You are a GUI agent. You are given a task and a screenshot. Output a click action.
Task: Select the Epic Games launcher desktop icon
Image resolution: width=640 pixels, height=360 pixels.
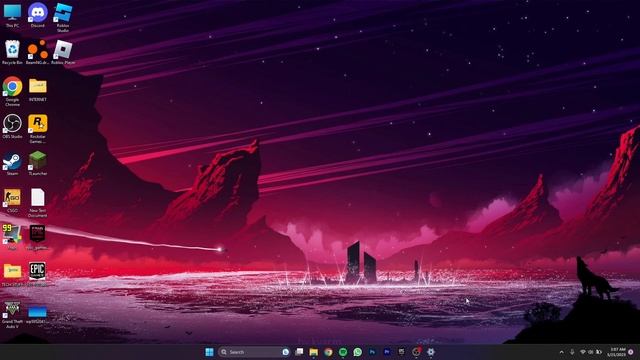[x=38, y=273]
